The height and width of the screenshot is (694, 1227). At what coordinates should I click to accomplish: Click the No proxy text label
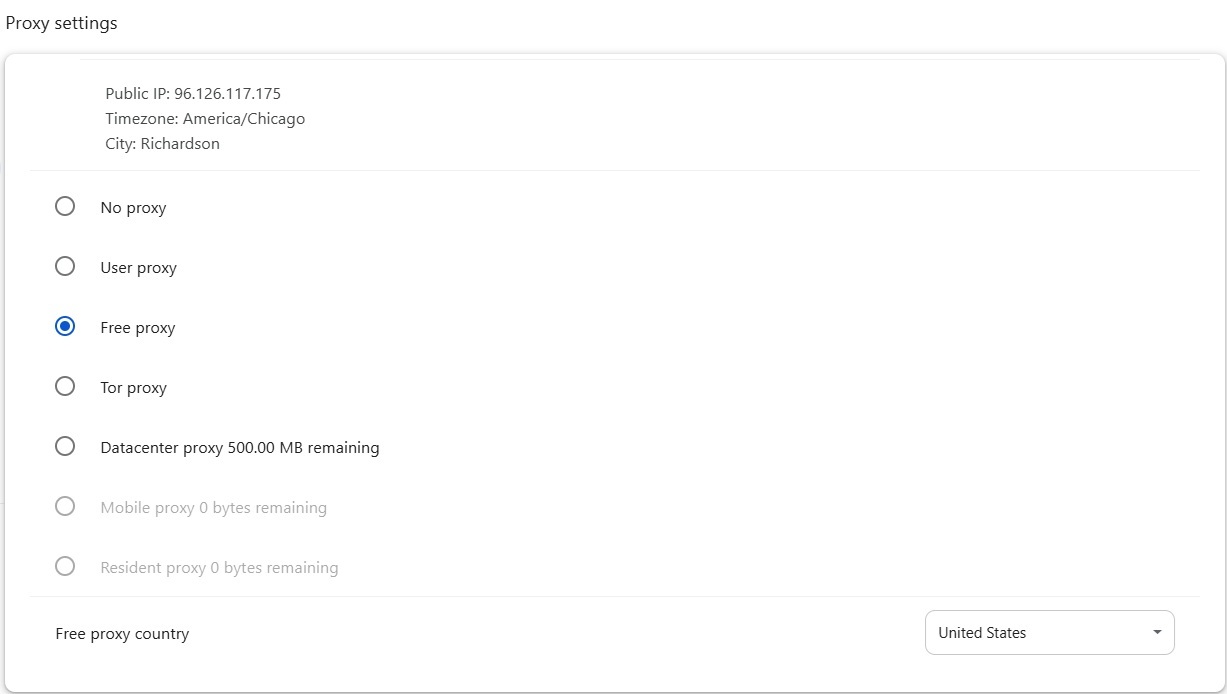click(x=133, y=208)
